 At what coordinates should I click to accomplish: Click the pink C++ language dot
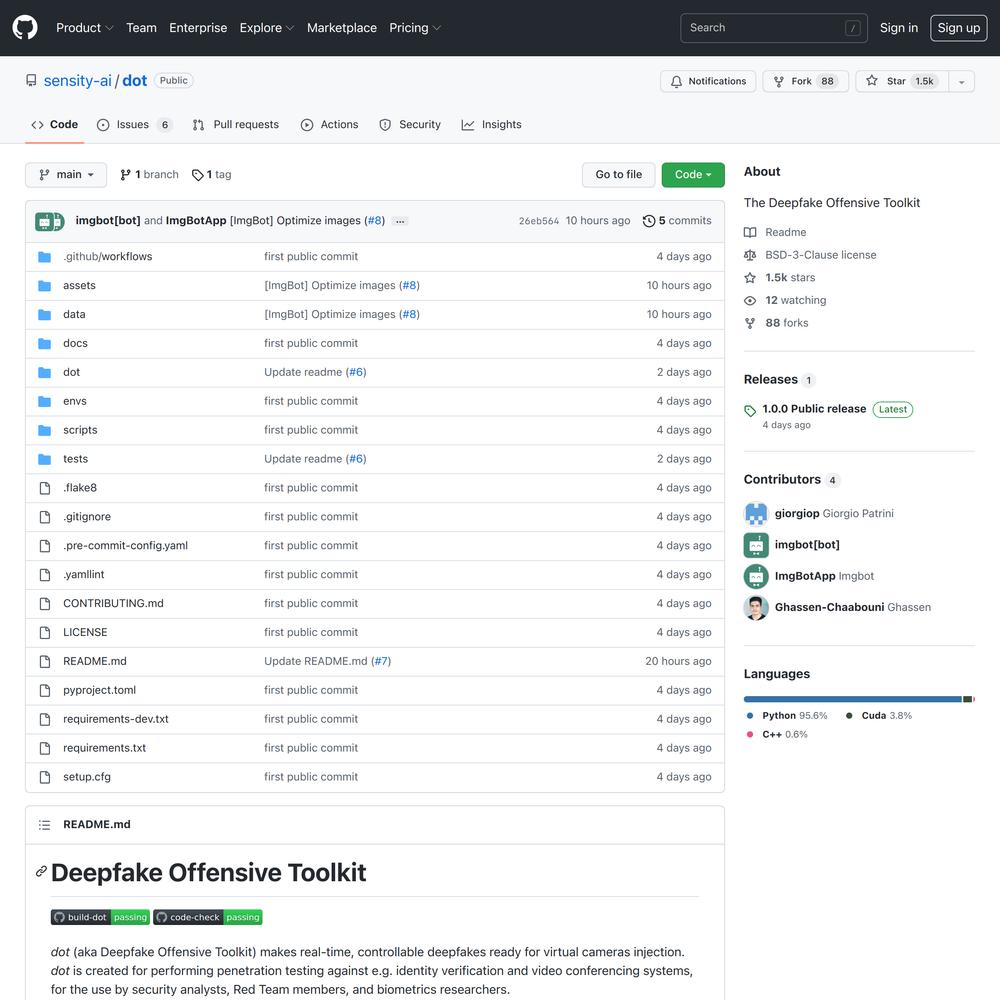(x=750, y=735)
